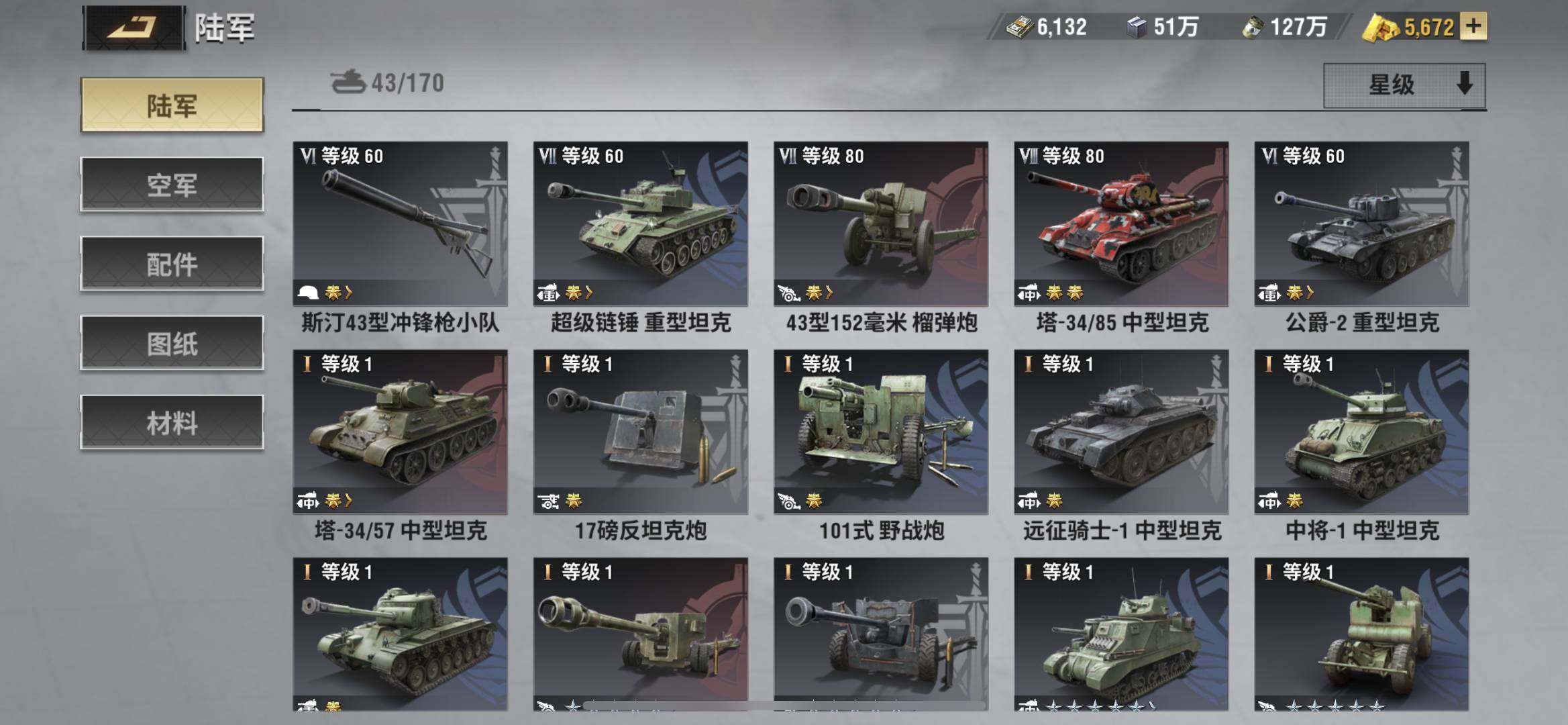Click the steel resource icon showing 51万
The image size is (1568, 725).
1137,28
